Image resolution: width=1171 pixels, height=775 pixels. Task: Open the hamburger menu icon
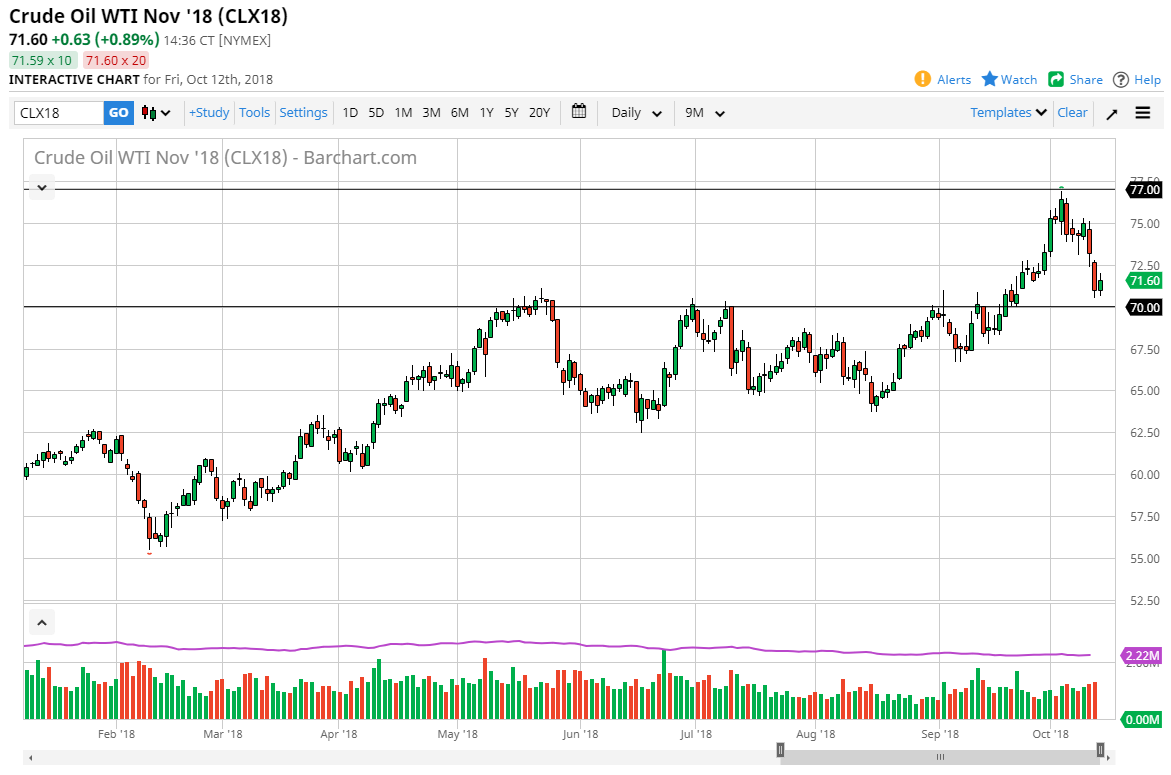tap(1143, 113)
